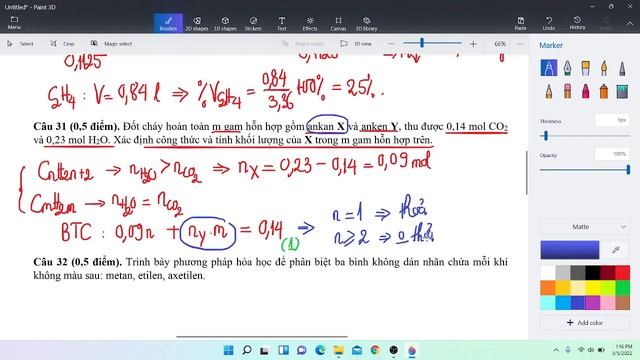This screenshot has height=360, width=640.
Task: Select the Watercolor brush
Action: (x=604, y=68)
